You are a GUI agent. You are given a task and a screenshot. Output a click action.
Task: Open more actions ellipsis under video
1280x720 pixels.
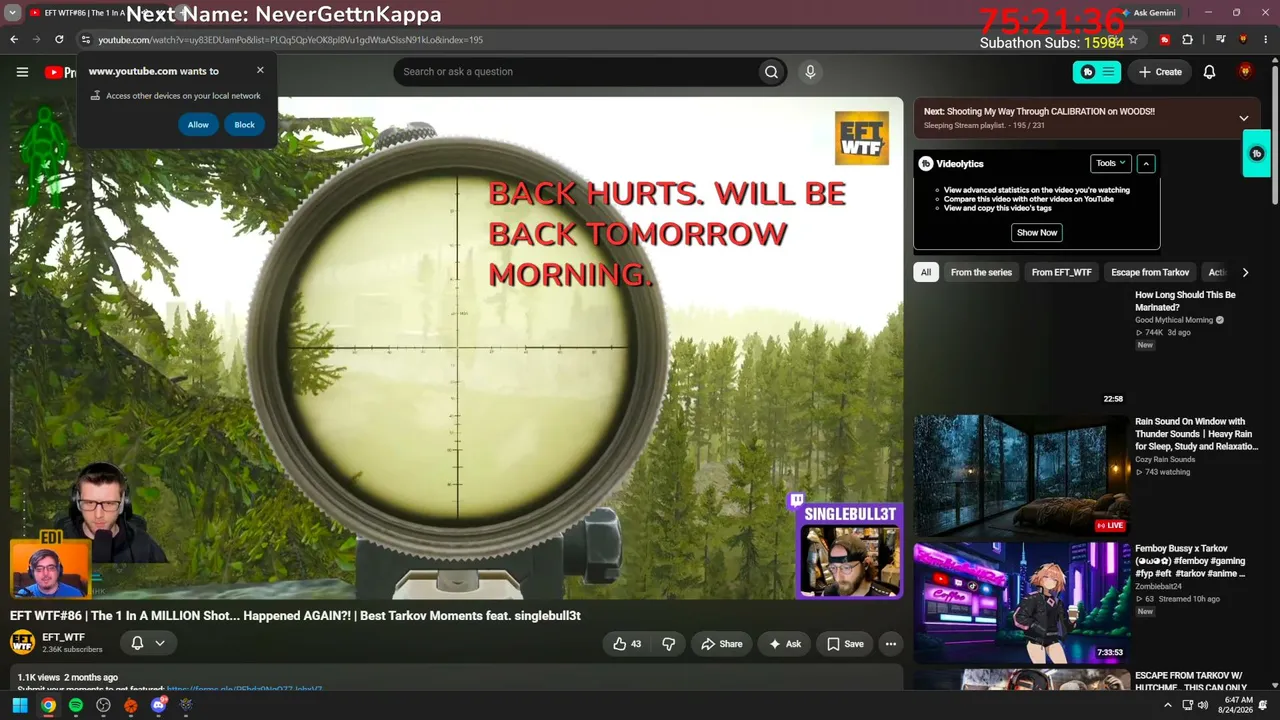pyautogui.click(x=891, y=644)
